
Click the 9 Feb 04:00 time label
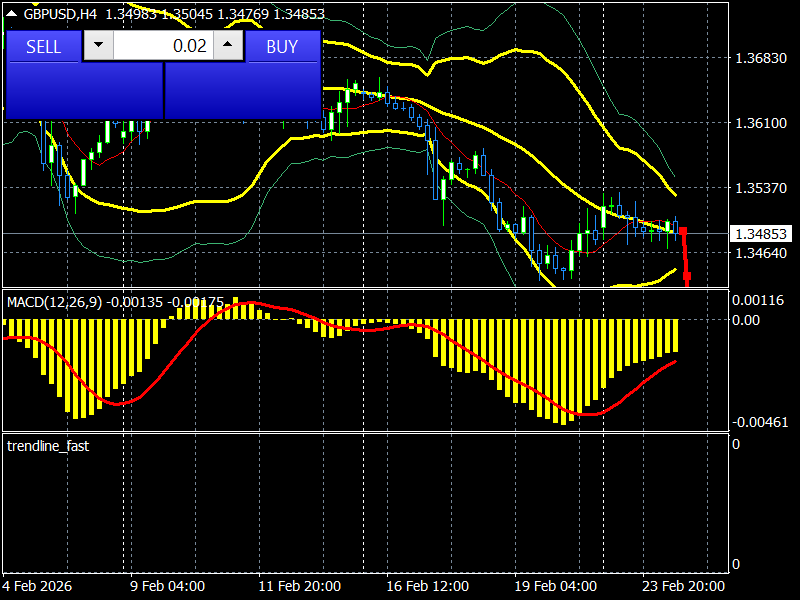click(167, 586)
